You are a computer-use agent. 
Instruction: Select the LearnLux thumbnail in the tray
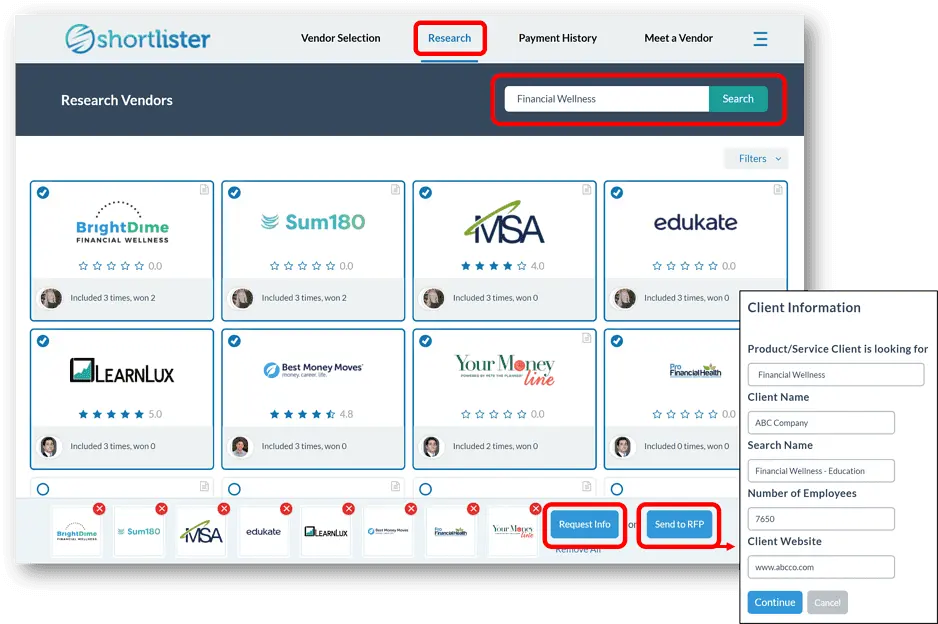click(x=326, y=532)
